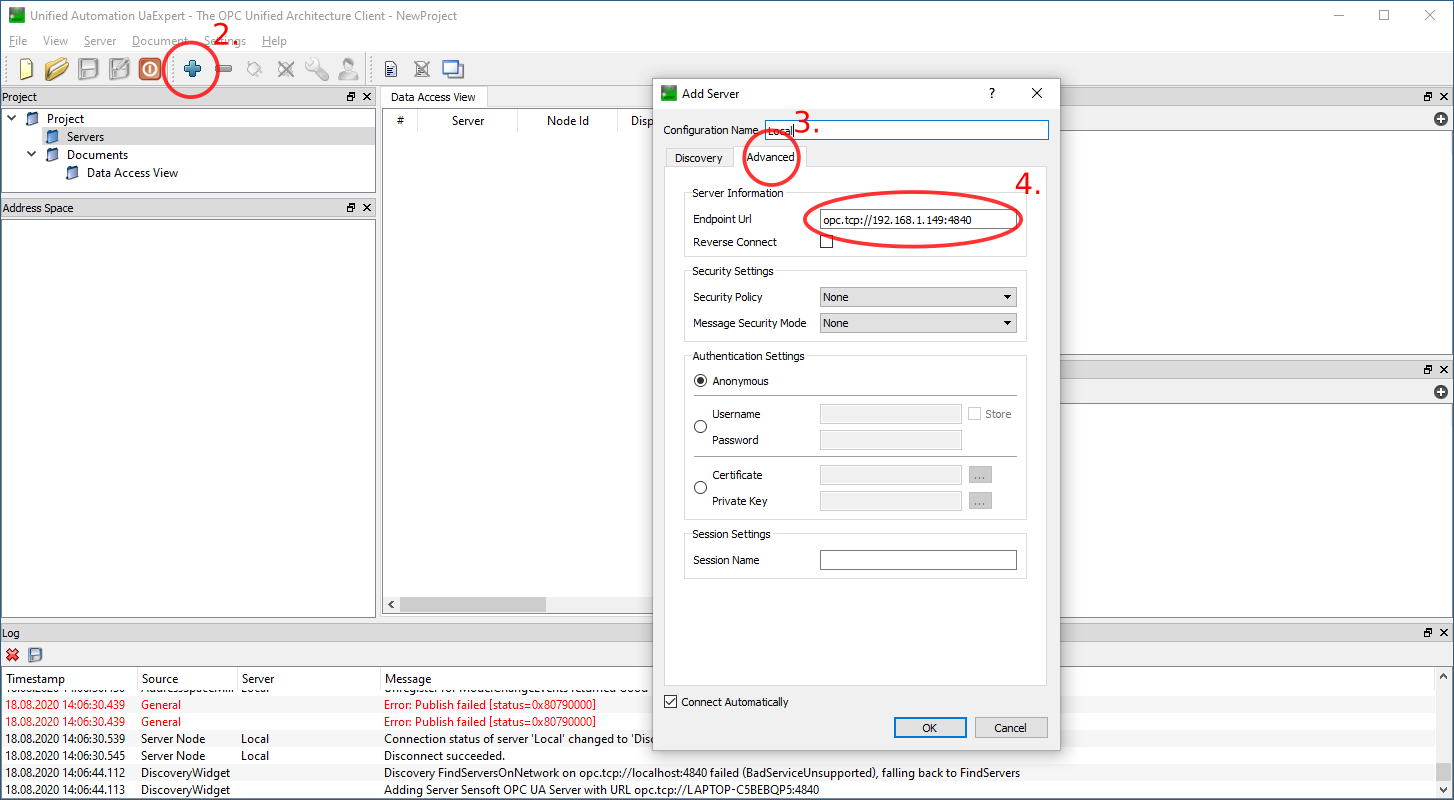The height and width of the screenshot is (800, 1454).
Task: Click the Configuration Name input field
Action: (907, 130)
